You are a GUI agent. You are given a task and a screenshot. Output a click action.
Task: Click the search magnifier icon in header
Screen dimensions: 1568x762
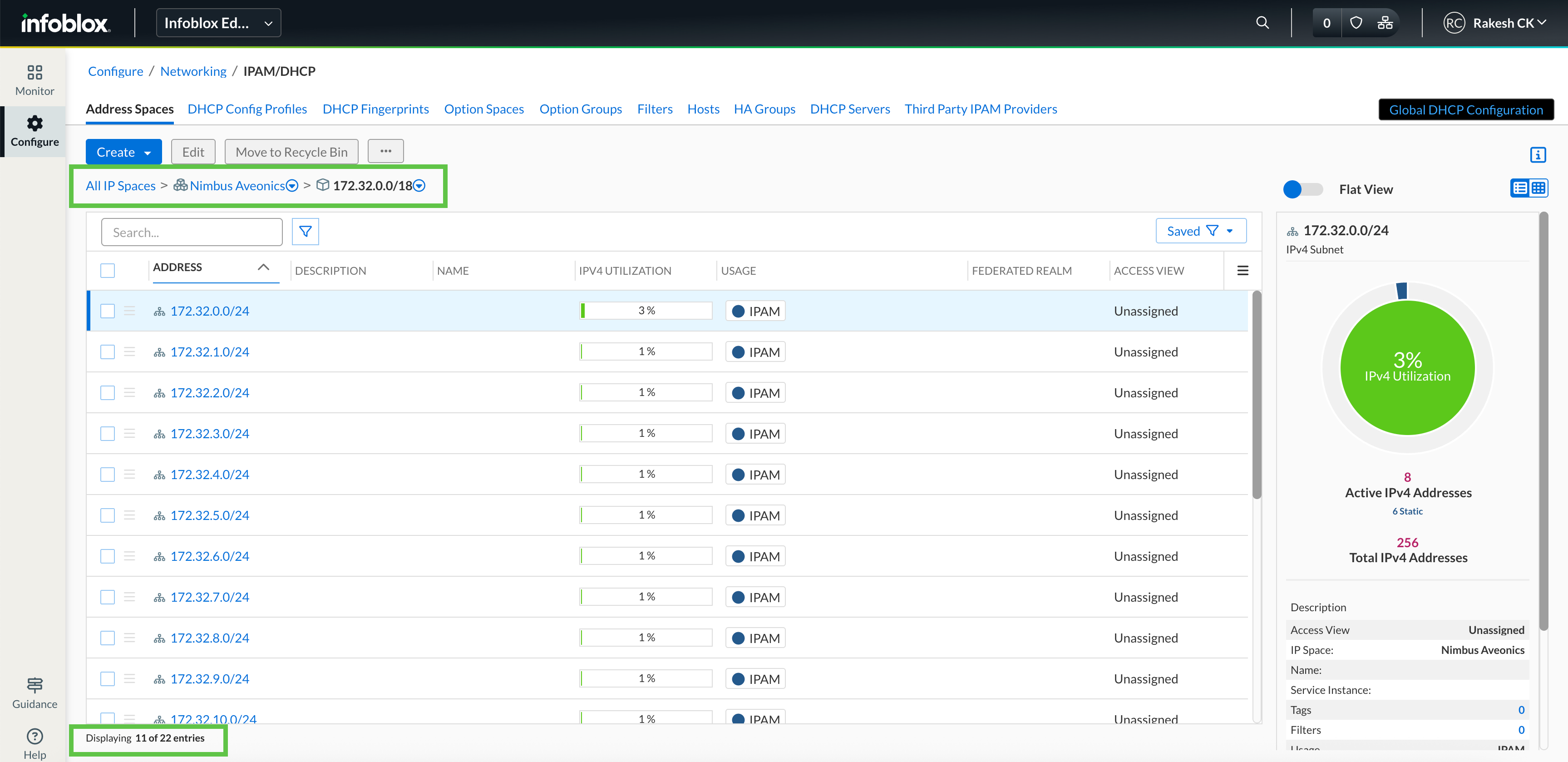tap(1262, 23)
